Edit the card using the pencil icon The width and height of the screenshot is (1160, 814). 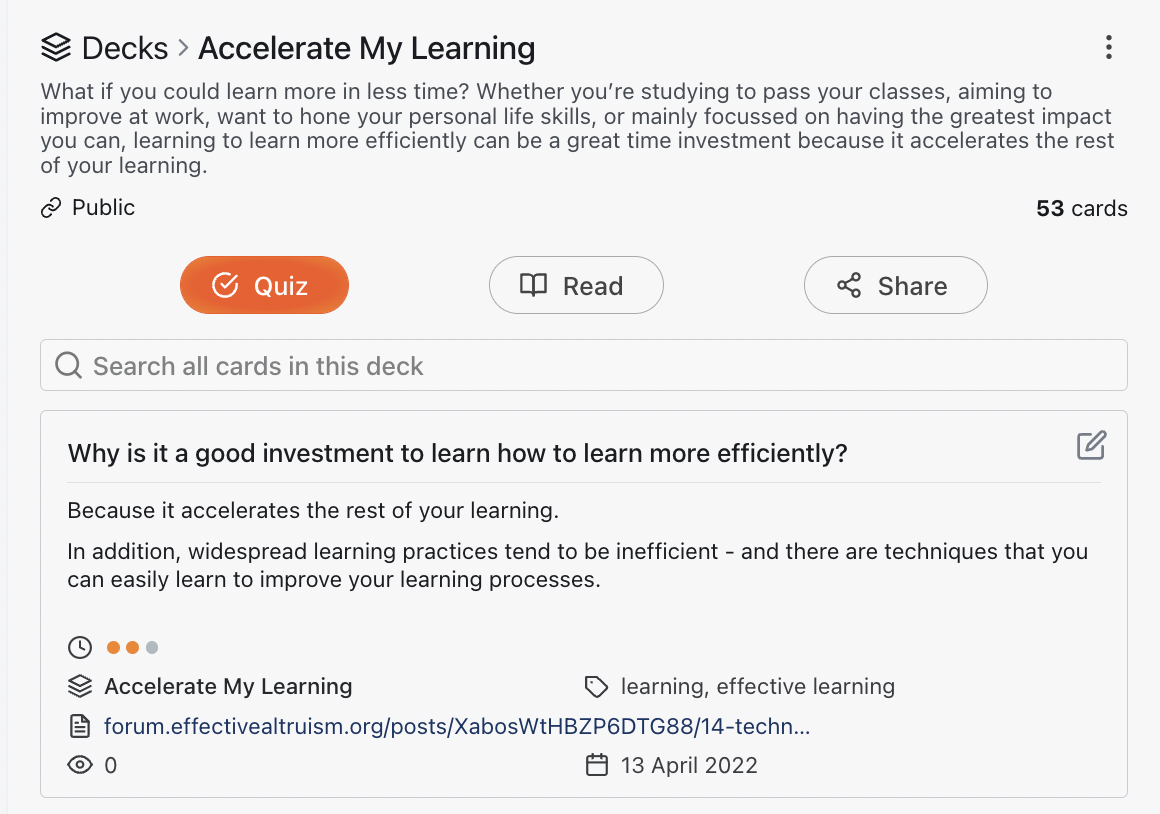point(1091,445)
